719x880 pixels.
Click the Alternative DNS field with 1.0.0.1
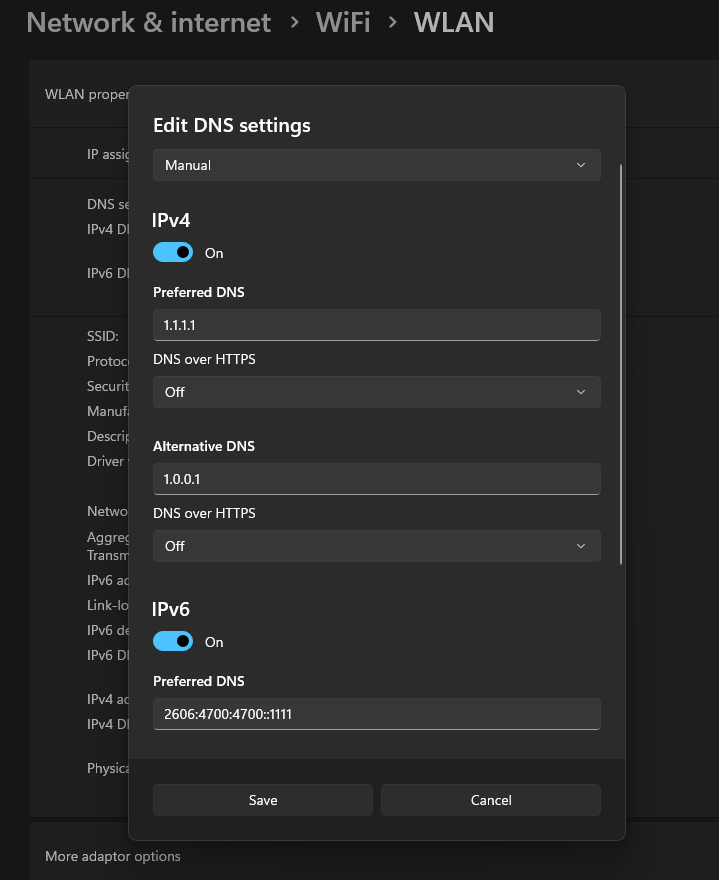376,479
